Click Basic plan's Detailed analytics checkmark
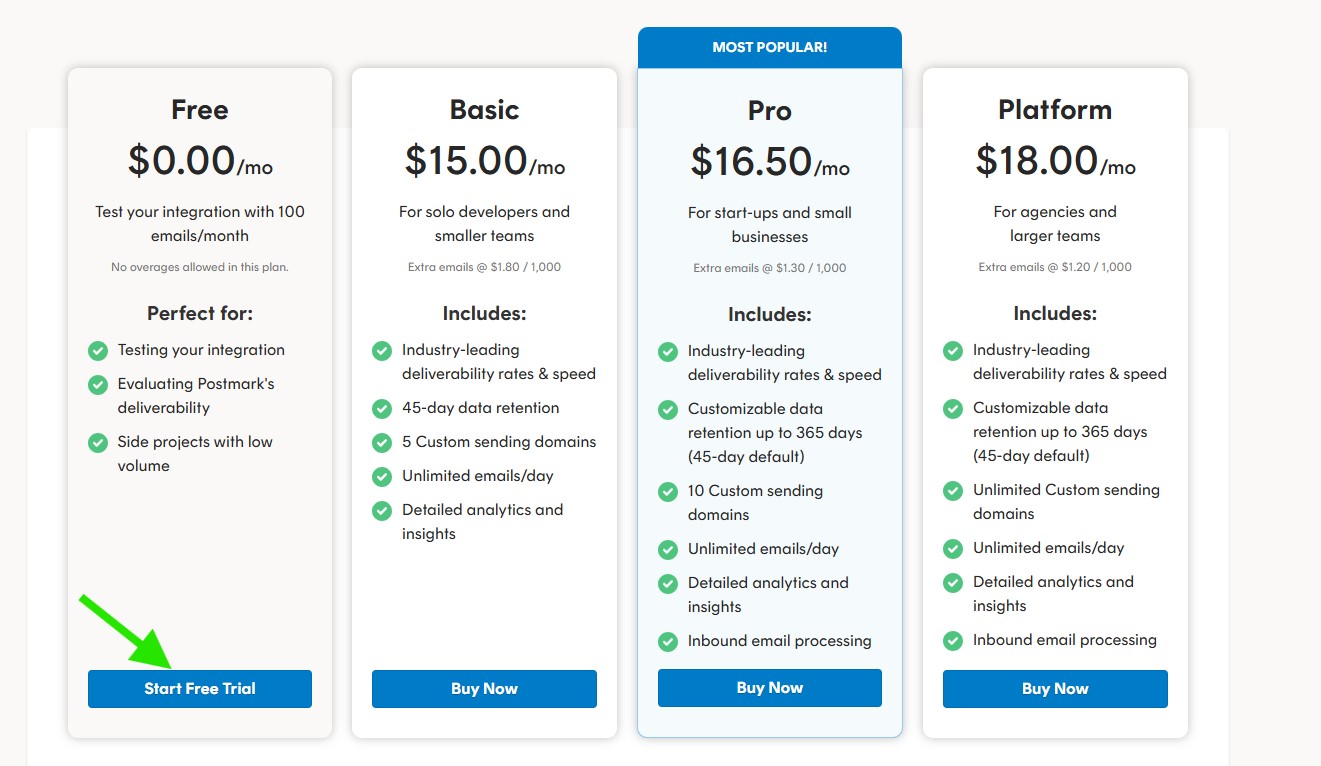The height and width of the screenshot is (766, 1321). point(382,511)
